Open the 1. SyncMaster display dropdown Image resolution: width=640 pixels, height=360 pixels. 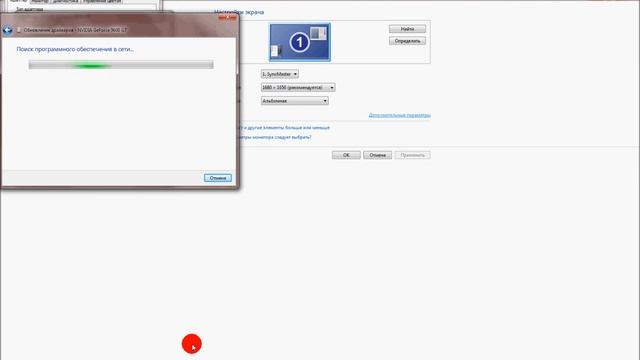[280, 74]
